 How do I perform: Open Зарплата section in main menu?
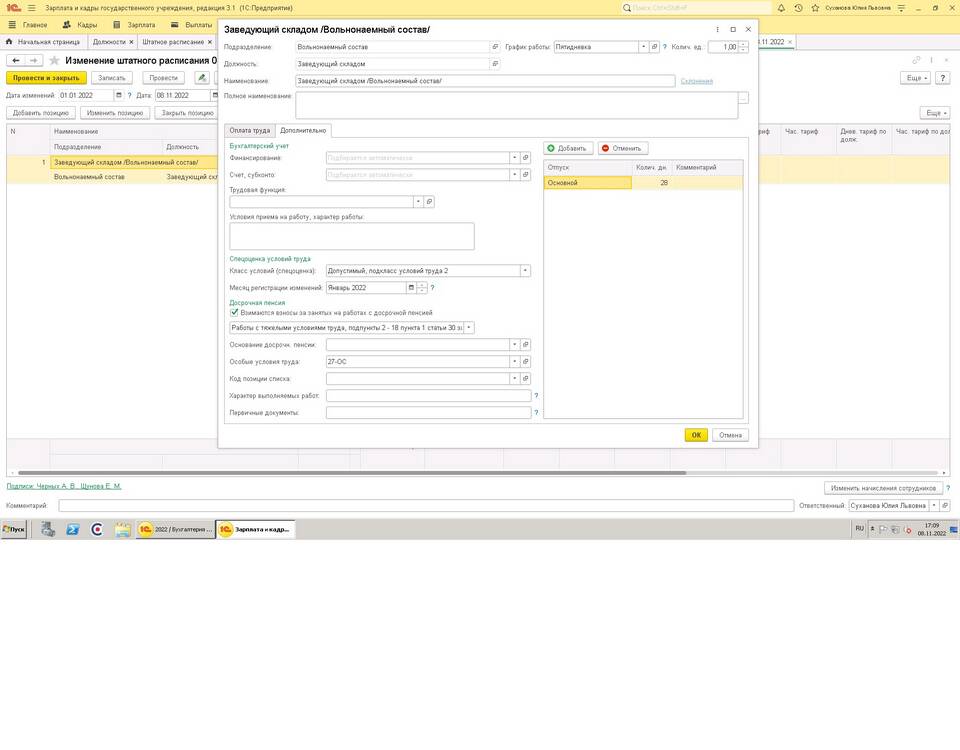coord(141,24)
